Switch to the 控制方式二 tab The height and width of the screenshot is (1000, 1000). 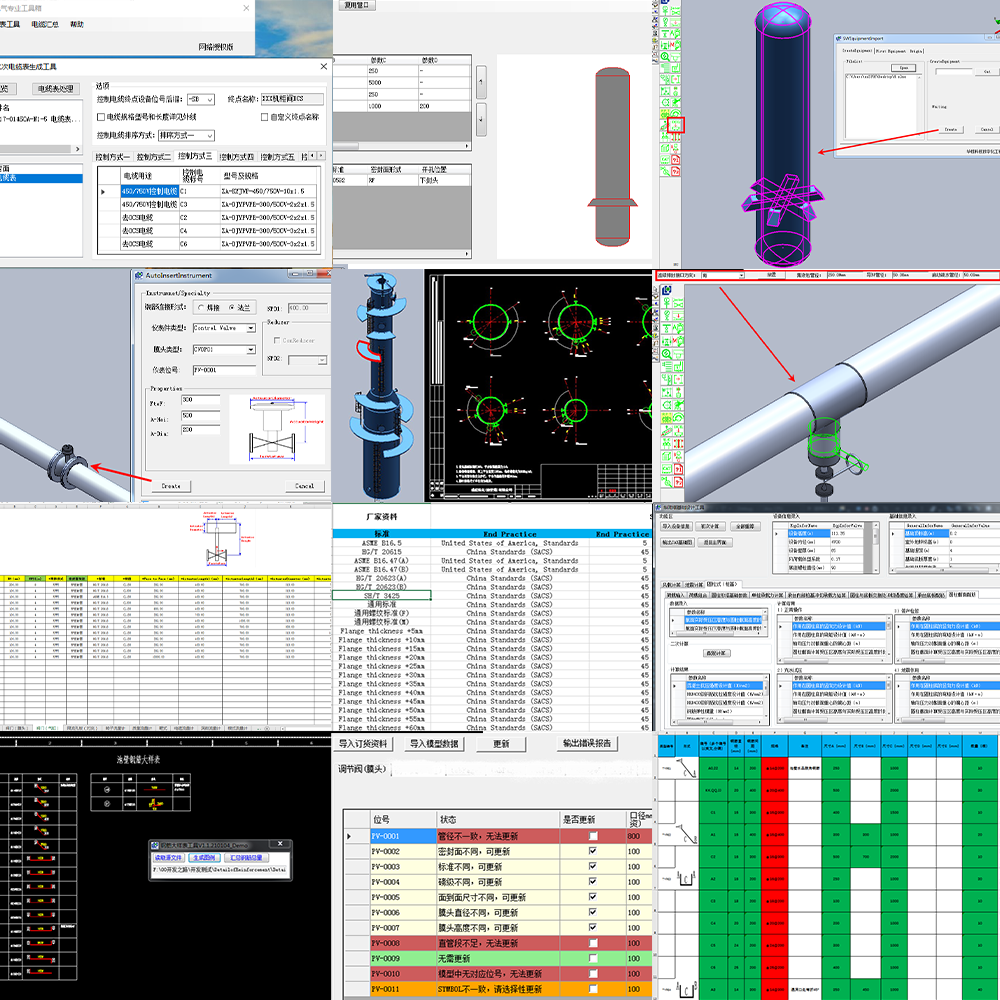(x=153, y=157)
